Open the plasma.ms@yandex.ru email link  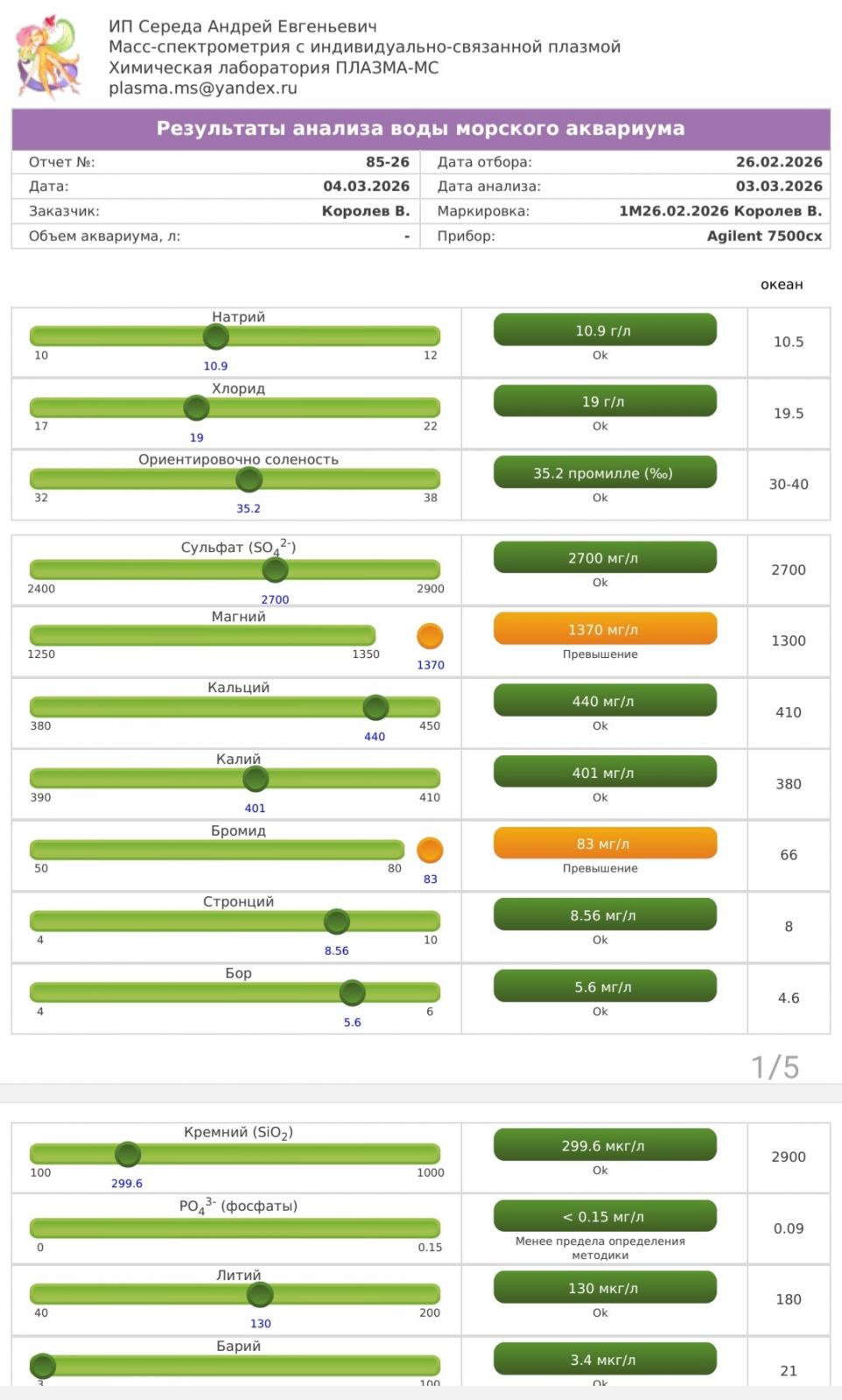tap(203, 88)
